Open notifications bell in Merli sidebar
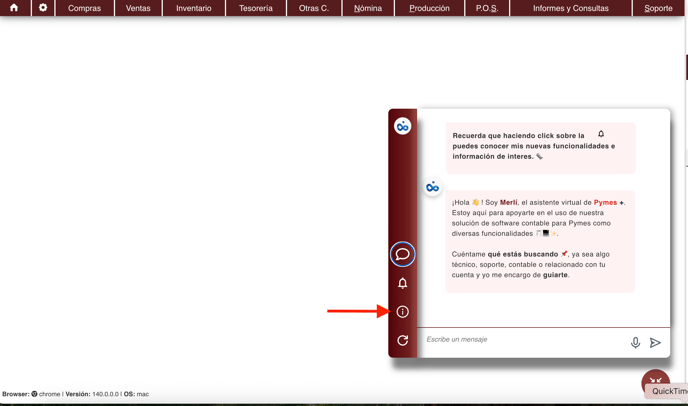688x406 pixels. 402,283
